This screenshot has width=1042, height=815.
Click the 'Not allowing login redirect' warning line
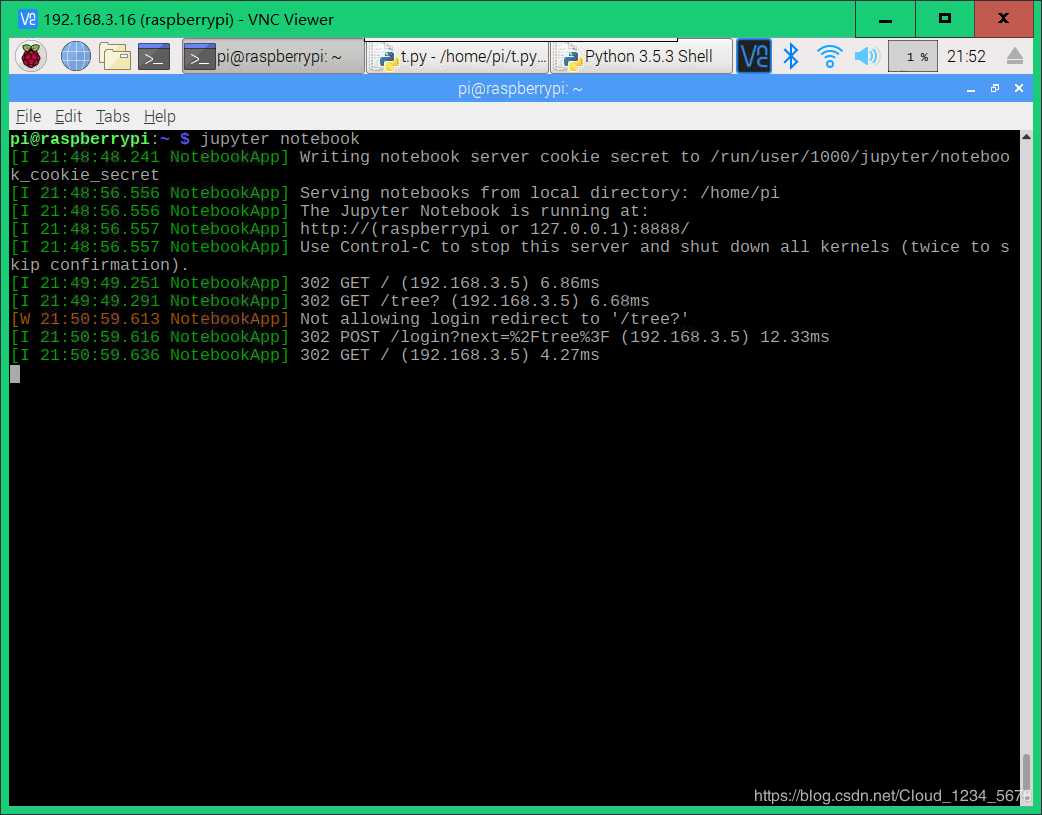350,319
